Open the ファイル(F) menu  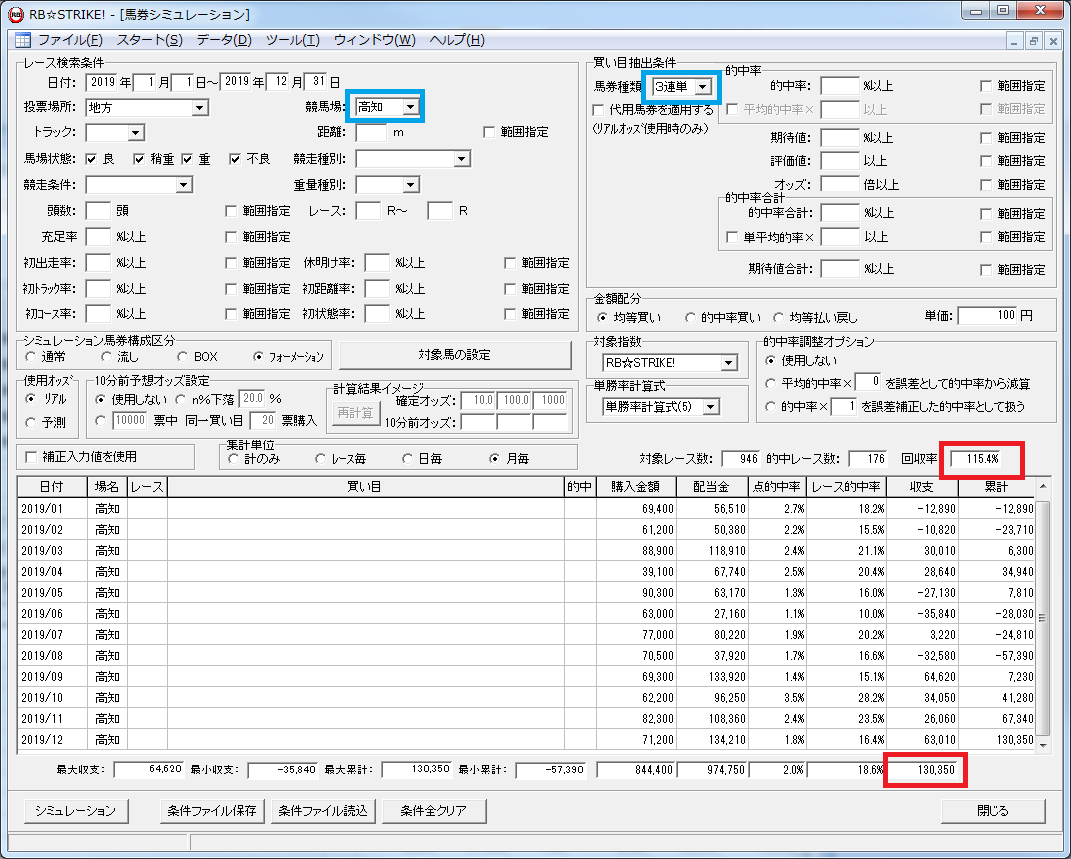(x=70, y=40)
